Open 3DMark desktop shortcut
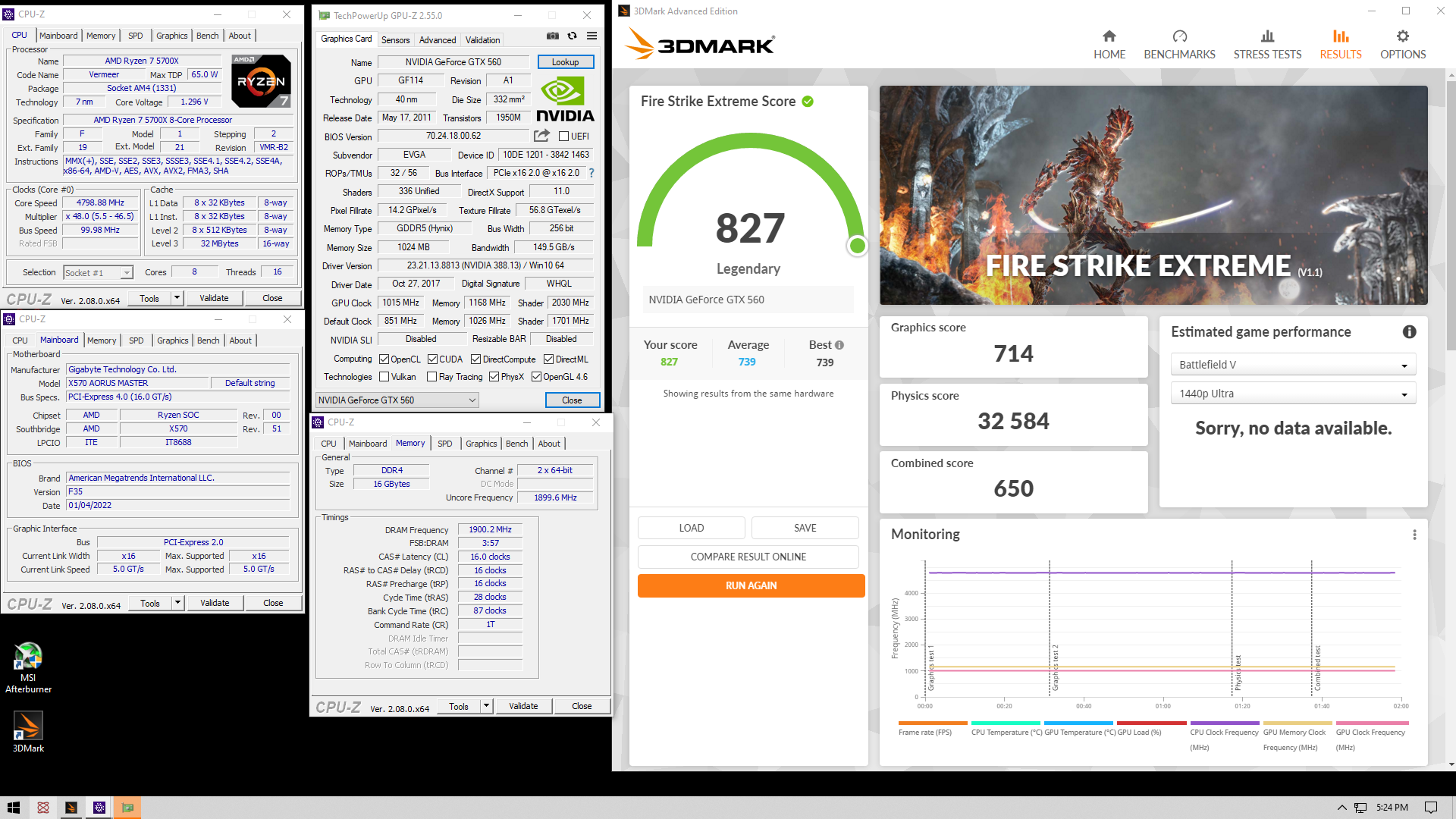 28,732
